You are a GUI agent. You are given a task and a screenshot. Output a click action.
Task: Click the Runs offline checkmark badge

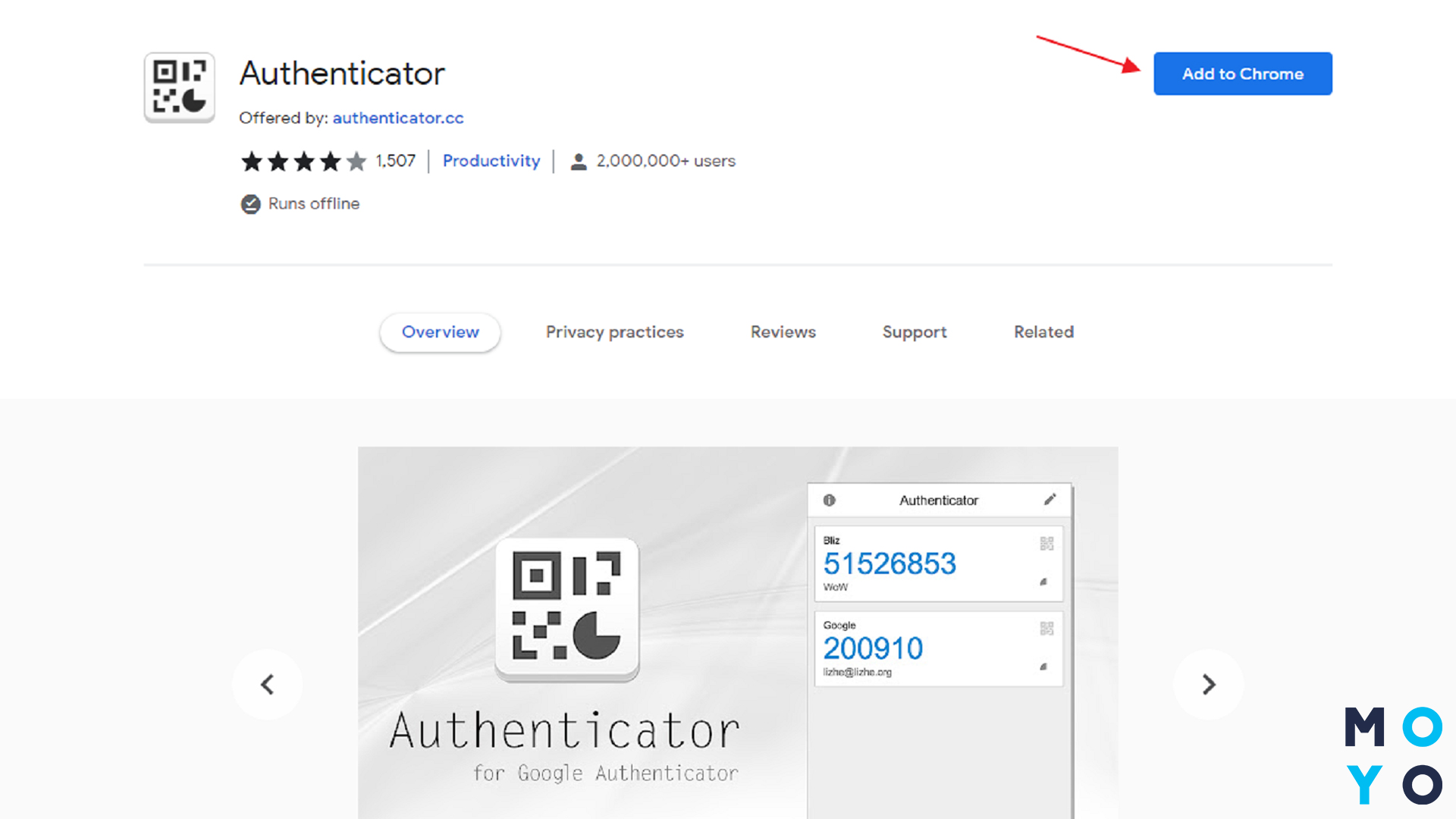click(251, 203)
